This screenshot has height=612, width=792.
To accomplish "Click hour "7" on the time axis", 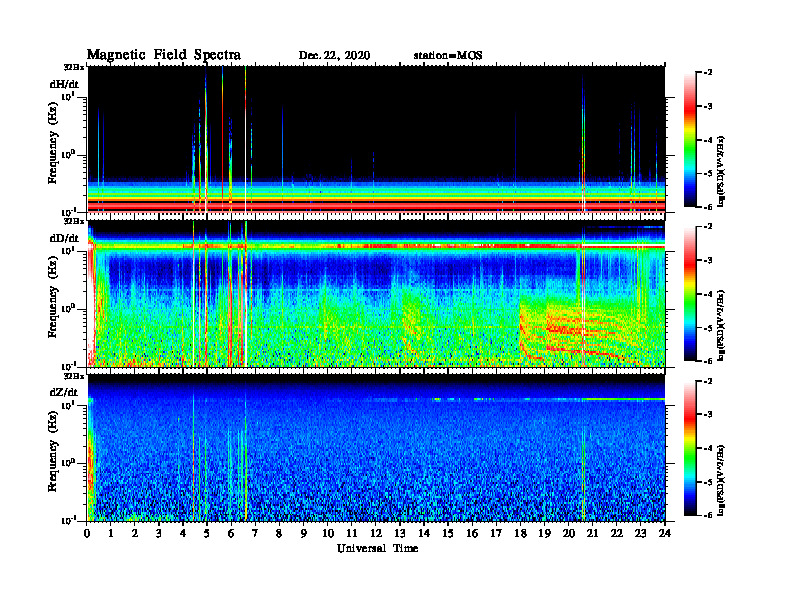I will 255,534.
